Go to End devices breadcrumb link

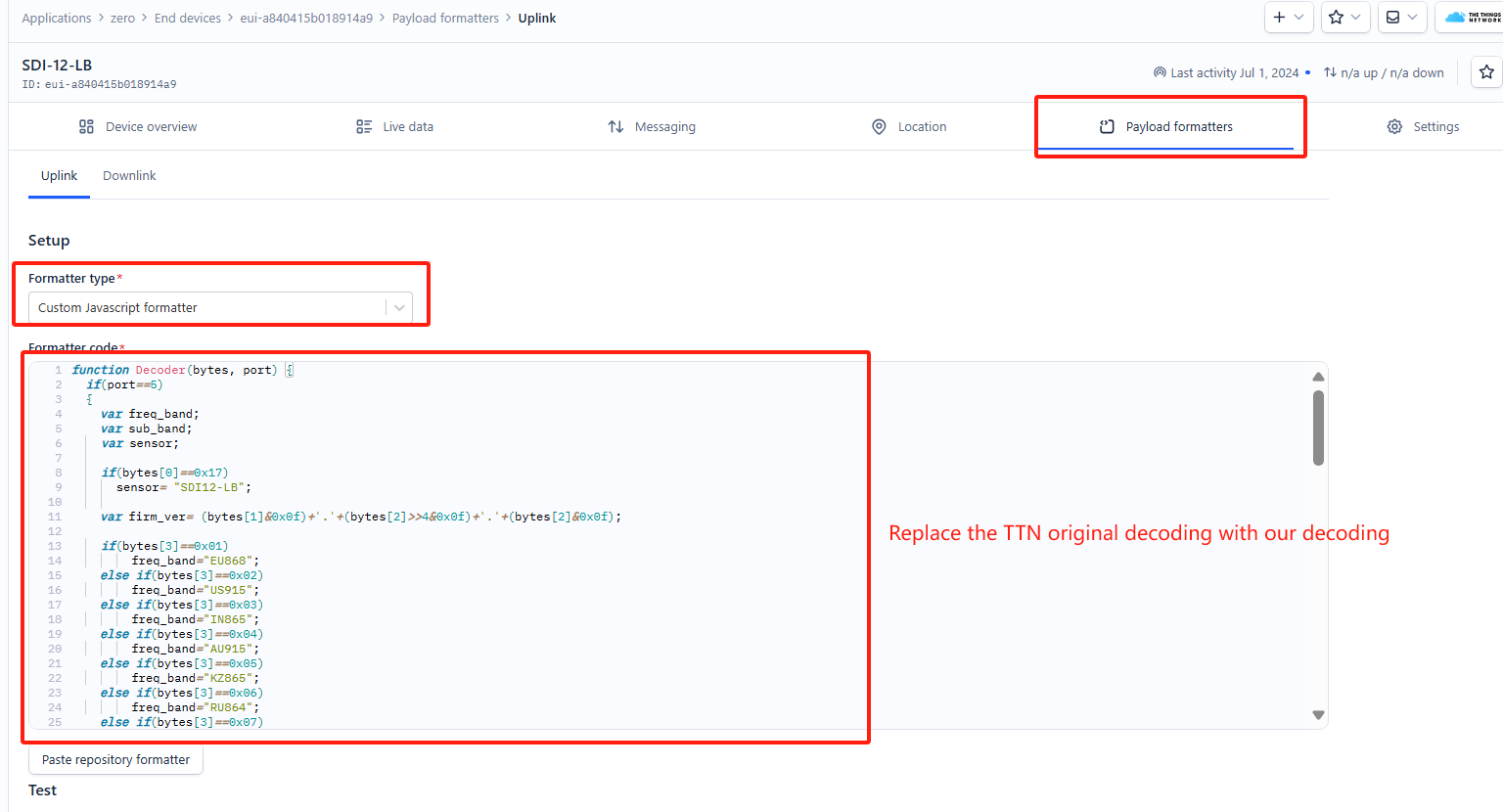[x=188, y=18]
